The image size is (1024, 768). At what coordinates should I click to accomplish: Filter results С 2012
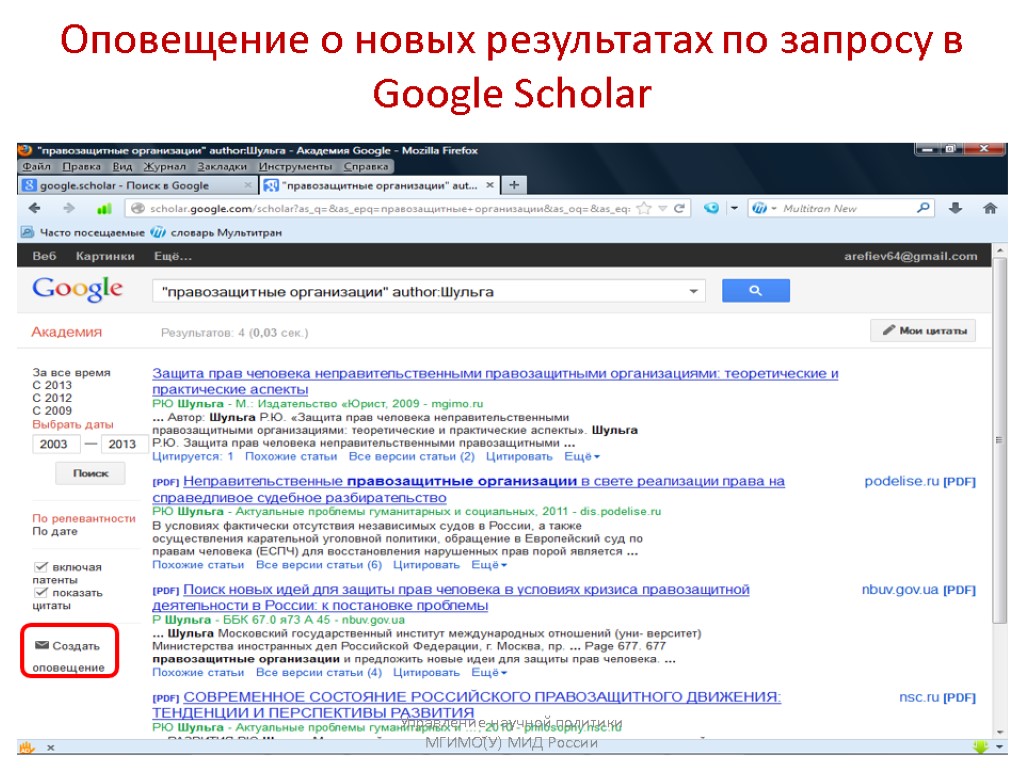[52, 398]
